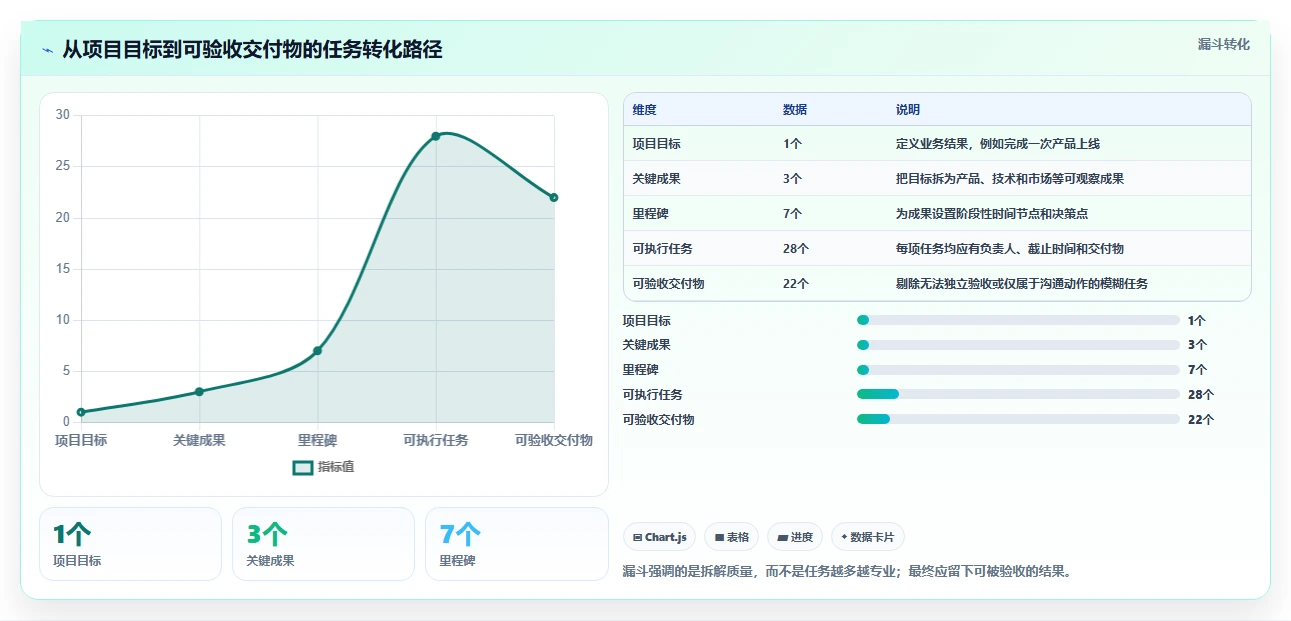The height and width of the screenshot is (621, 1291).
Task: Click the 可验收交付物 progress bar
Action: click(x=1018, y=419)
